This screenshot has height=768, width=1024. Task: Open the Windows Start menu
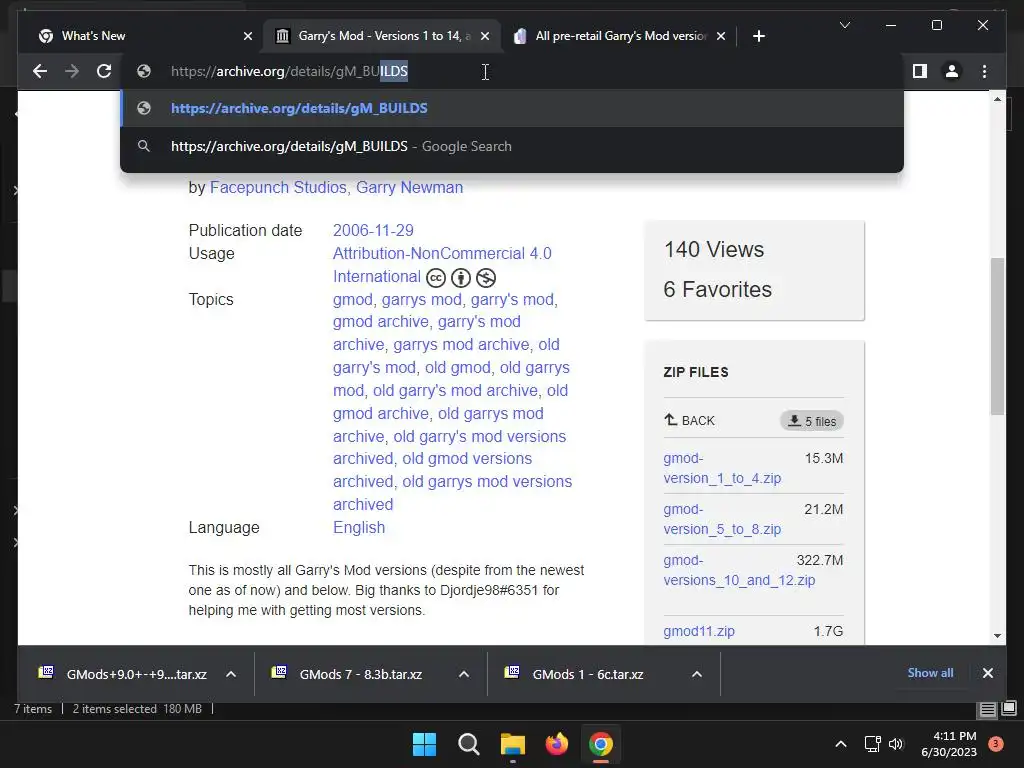pyautogui.click(x=424, y=744)
